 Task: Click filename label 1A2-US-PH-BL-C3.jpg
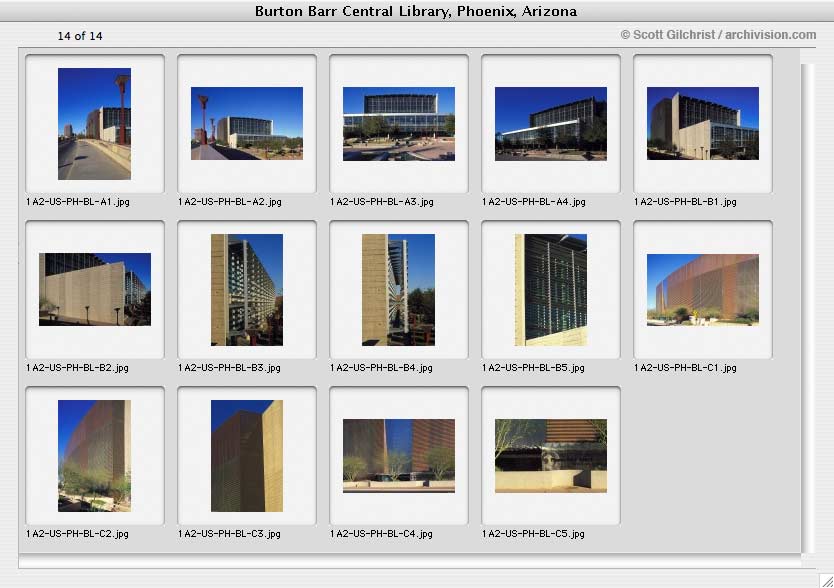click(229, 534)
